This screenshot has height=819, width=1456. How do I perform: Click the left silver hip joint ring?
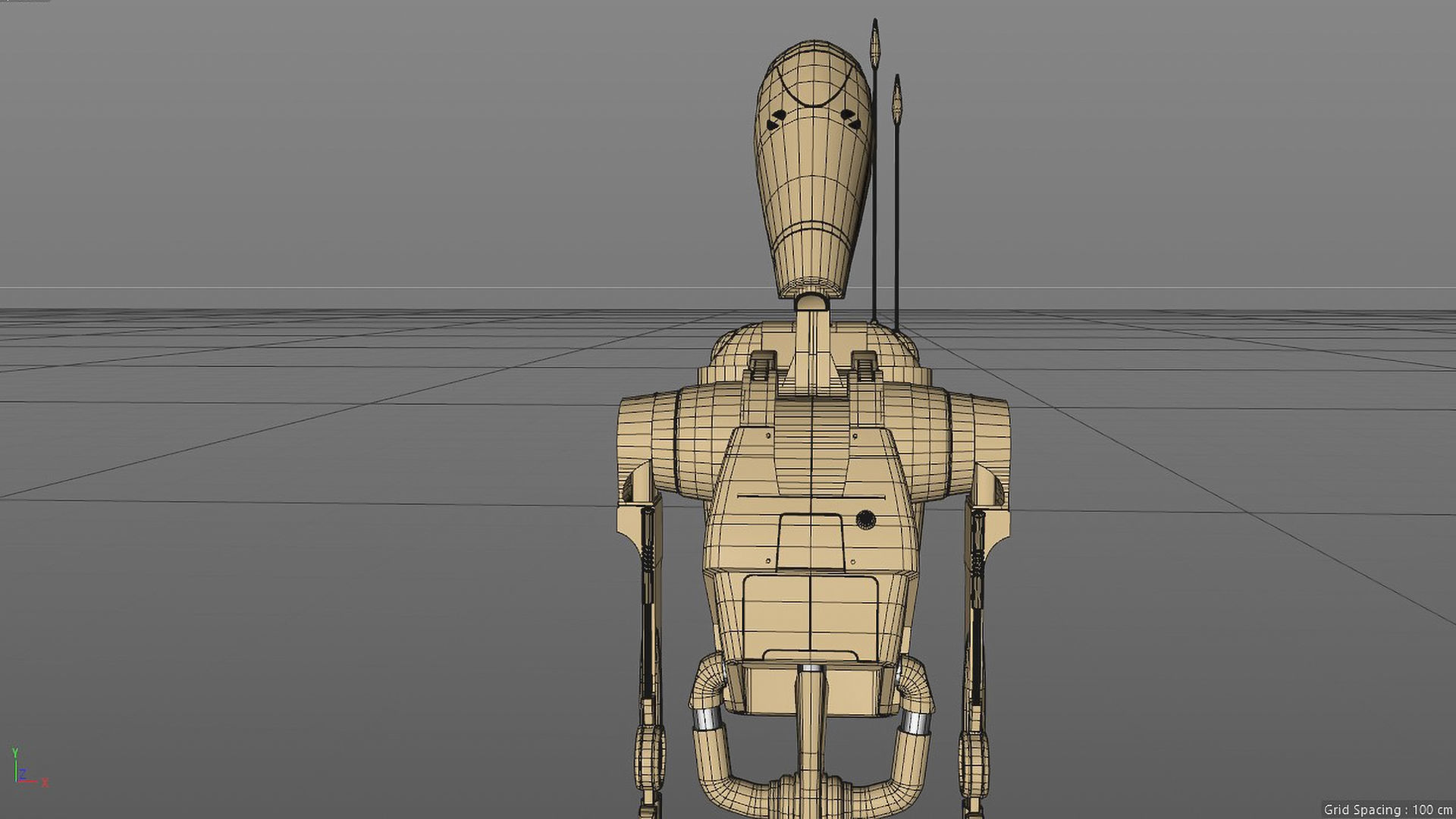coord(706,719)
